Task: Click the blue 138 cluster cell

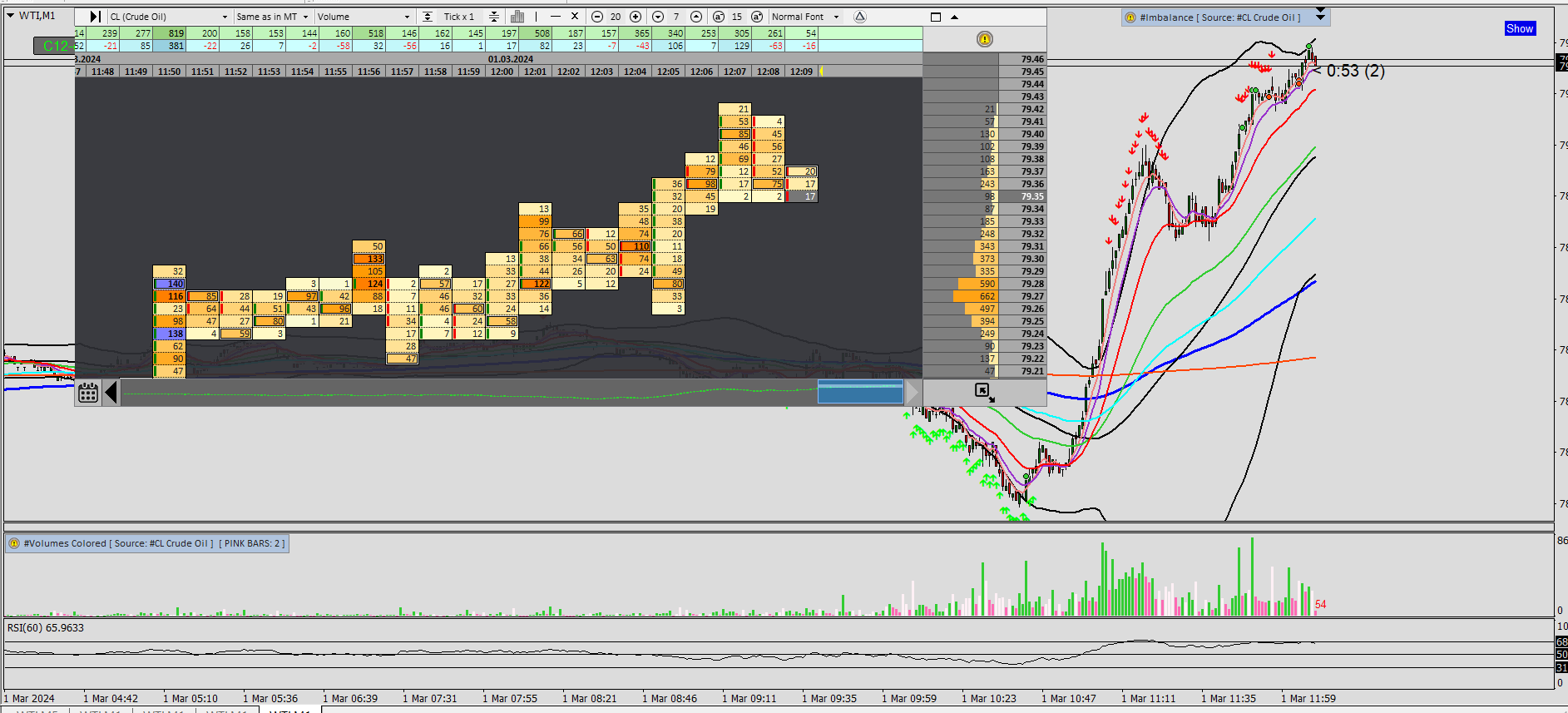Action: click(170, 334)
